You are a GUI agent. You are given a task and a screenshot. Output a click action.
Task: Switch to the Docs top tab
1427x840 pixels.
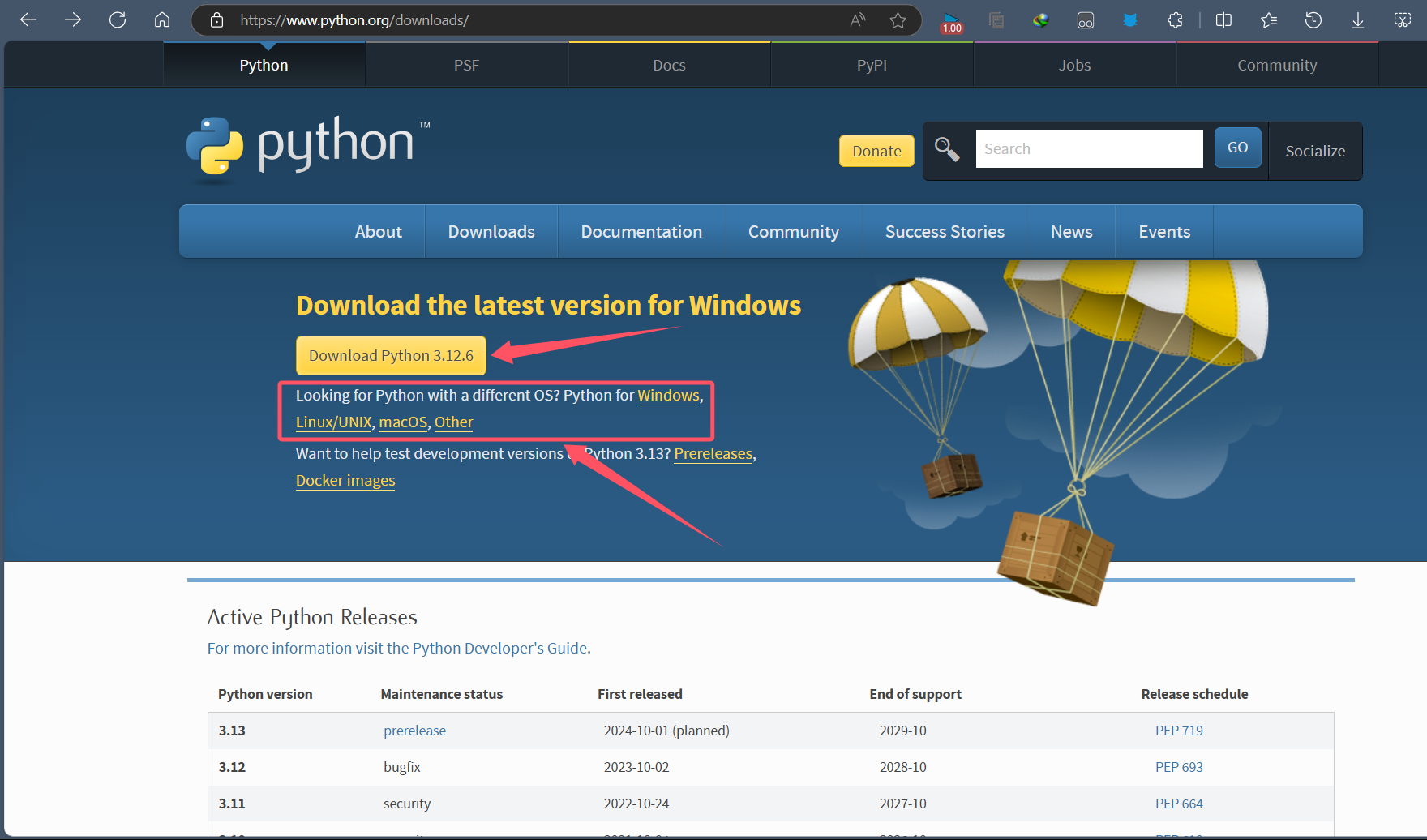point(669,66)
